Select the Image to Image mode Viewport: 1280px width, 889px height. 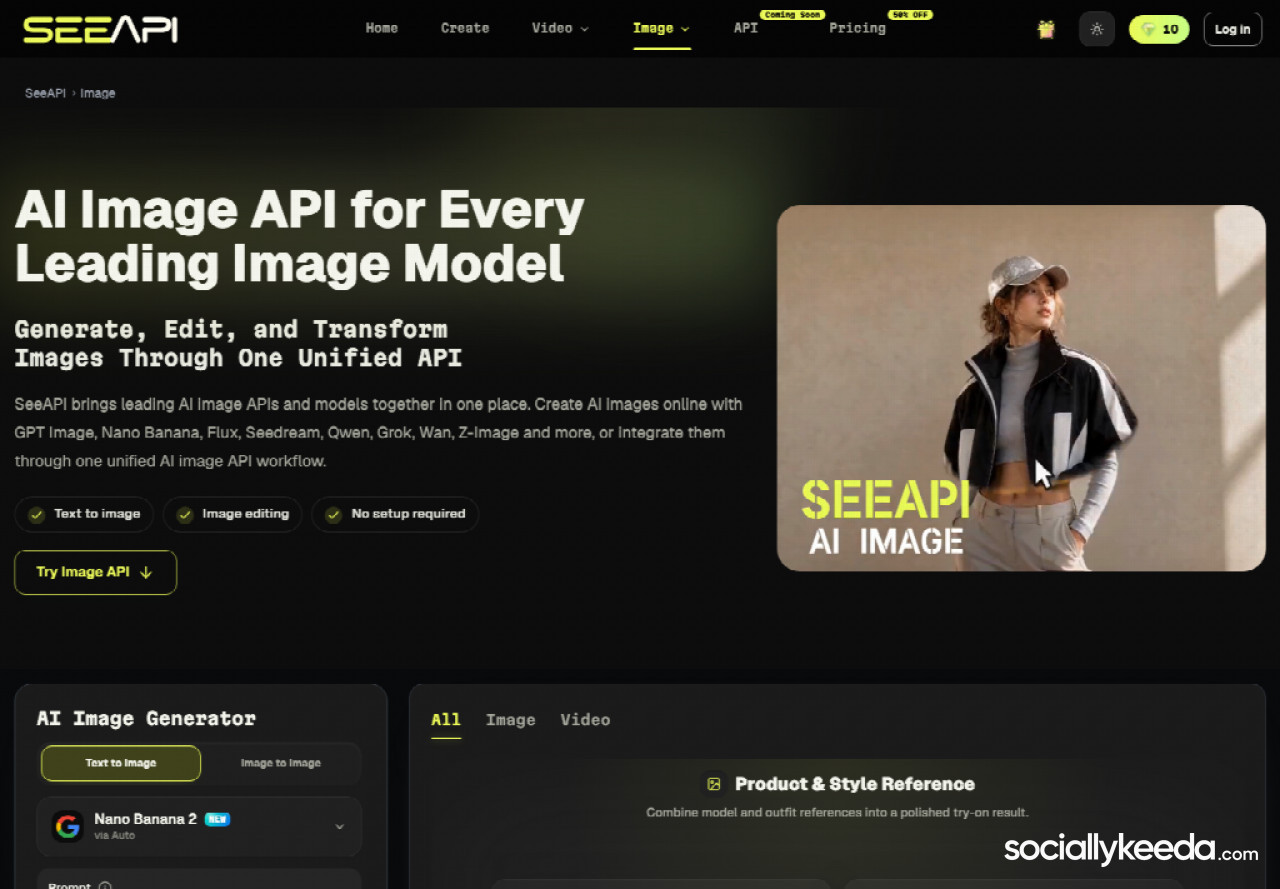point(280,763)
